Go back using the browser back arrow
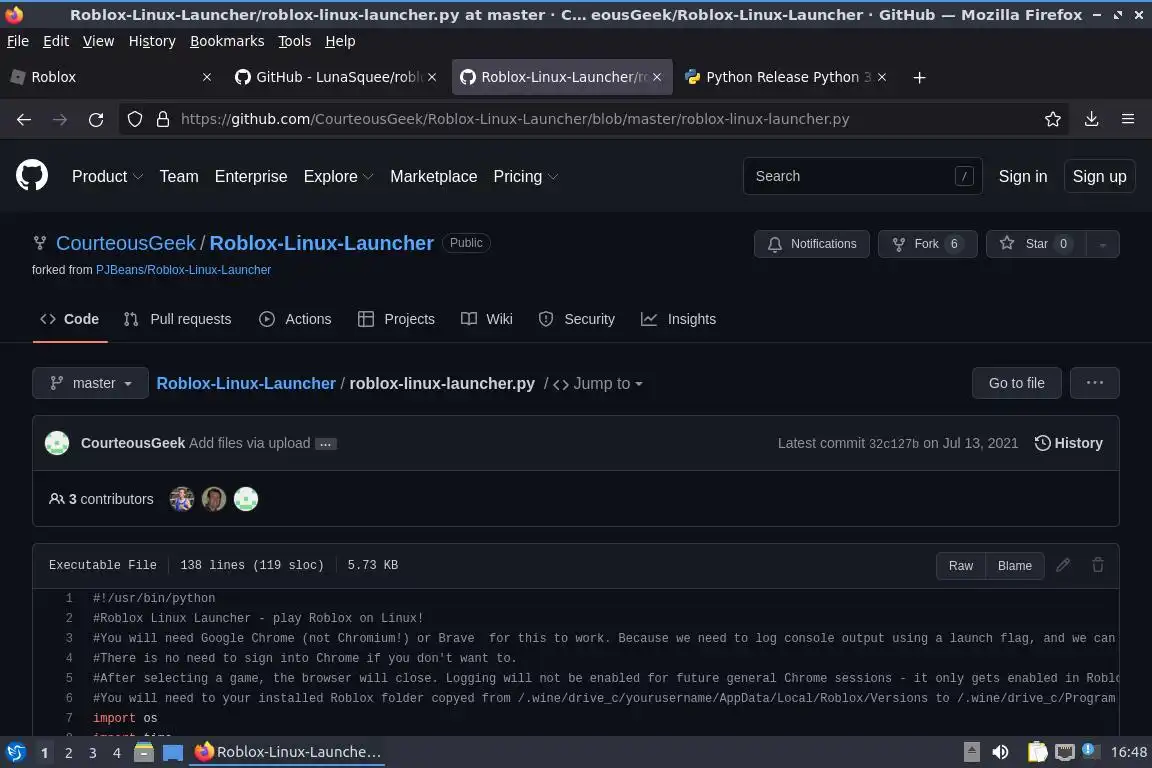1152x768 pixels. 24,119
